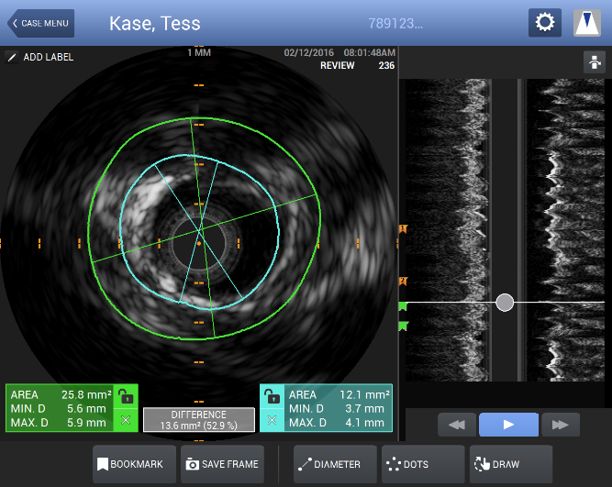612x487 pixels.
Task: Play the pullback recording
Action: point(509,425)
